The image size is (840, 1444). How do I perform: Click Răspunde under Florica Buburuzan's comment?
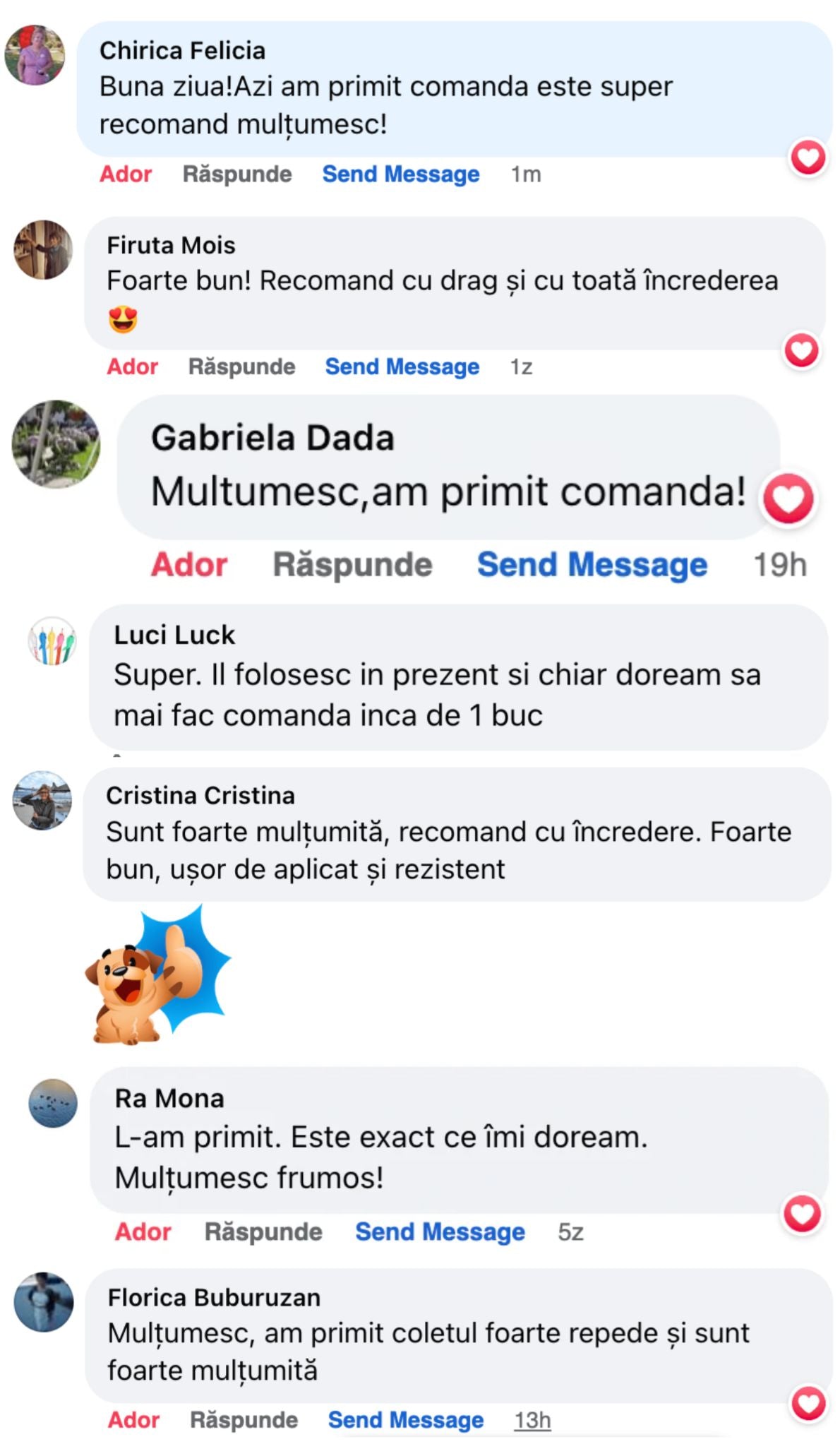pos(244,1420)
